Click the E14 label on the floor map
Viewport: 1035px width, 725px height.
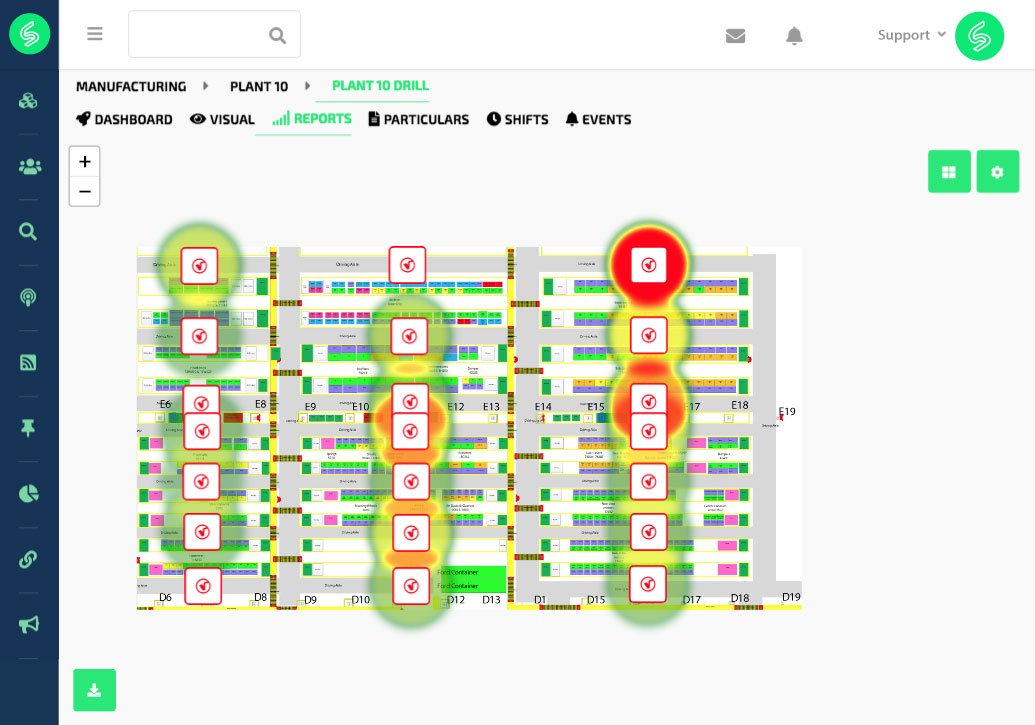543,407
